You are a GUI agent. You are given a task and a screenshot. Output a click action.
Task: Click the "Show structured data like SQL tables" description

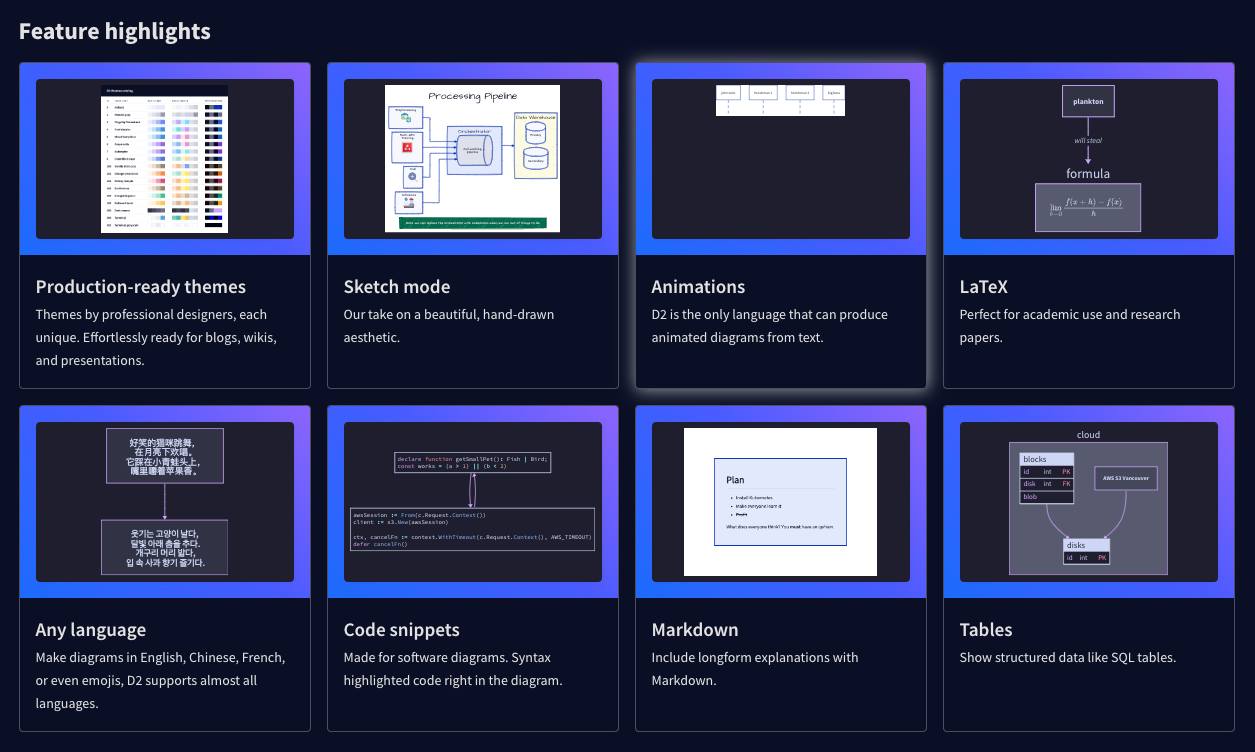[x=1068, y=658]
